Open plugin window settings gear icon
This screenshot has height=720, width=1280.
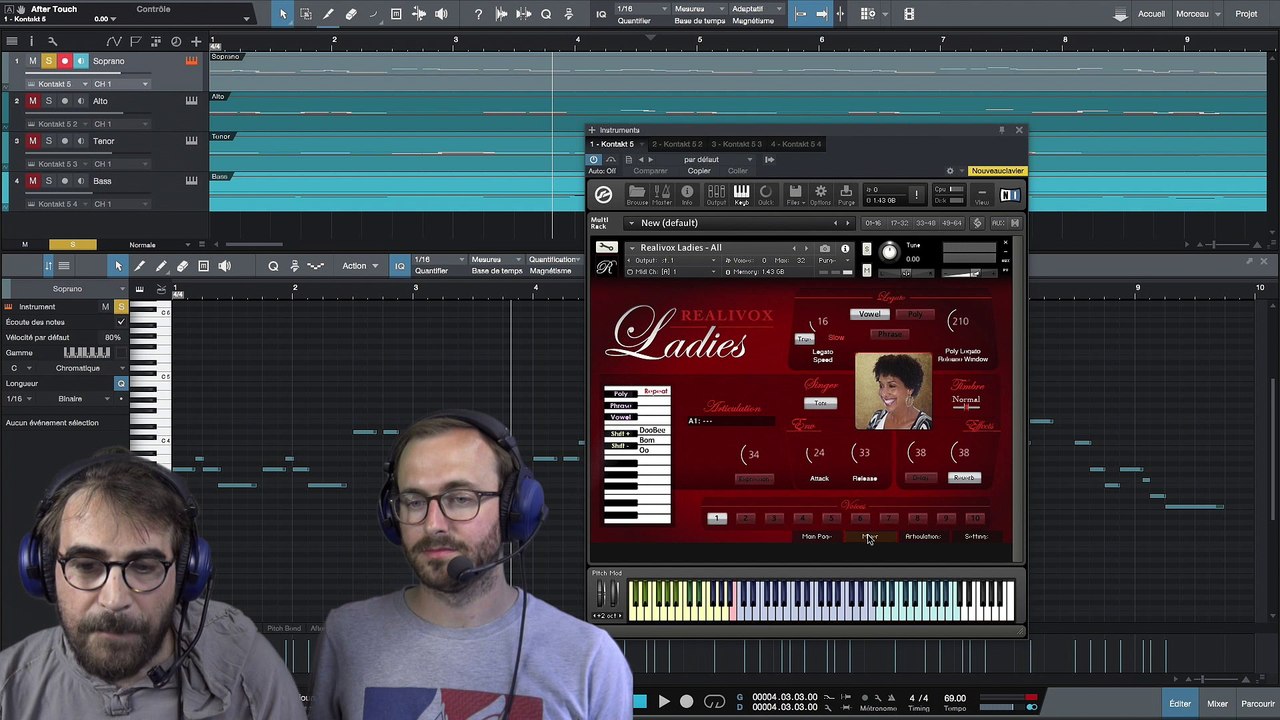tap(950, 171)
